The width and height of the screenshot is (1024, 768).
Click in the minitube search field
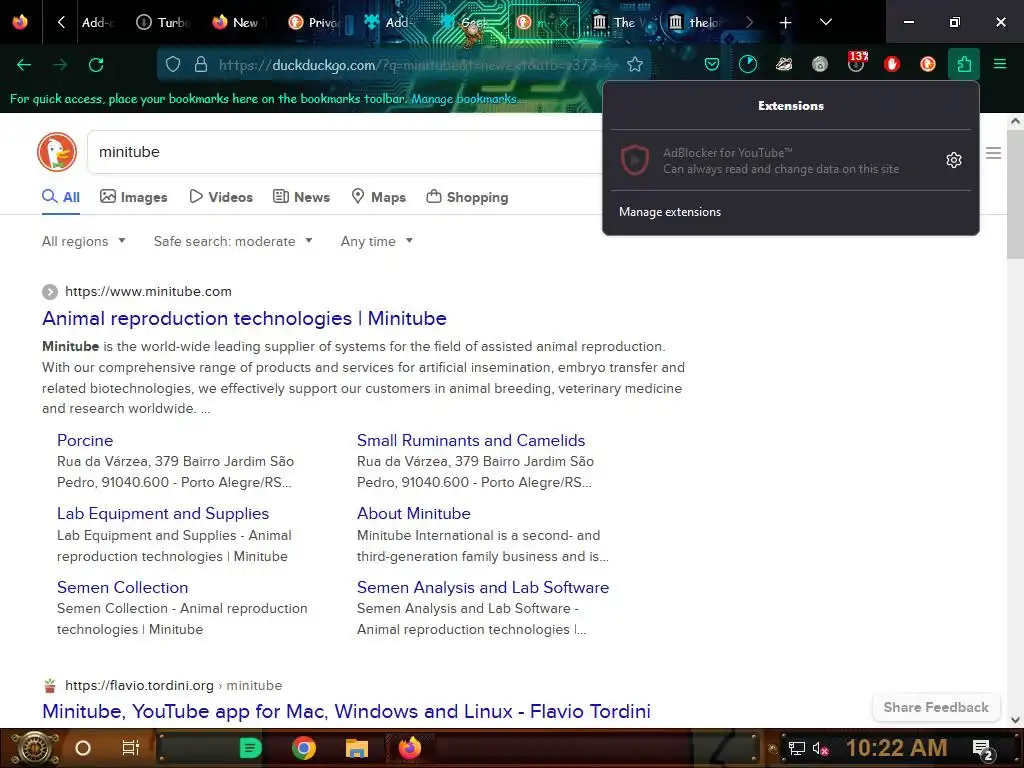click(346, 152)
